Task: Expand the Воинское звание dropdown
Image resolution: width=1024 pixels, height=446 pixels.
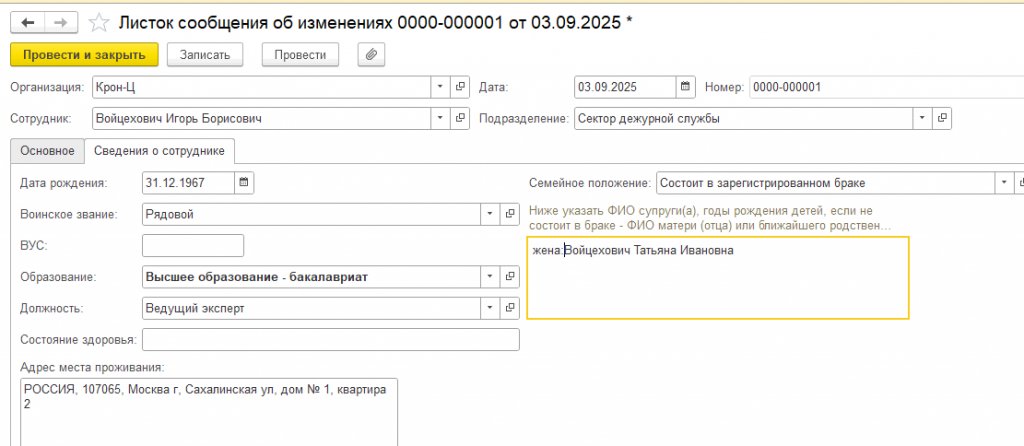Action: (x=490, y=214)
